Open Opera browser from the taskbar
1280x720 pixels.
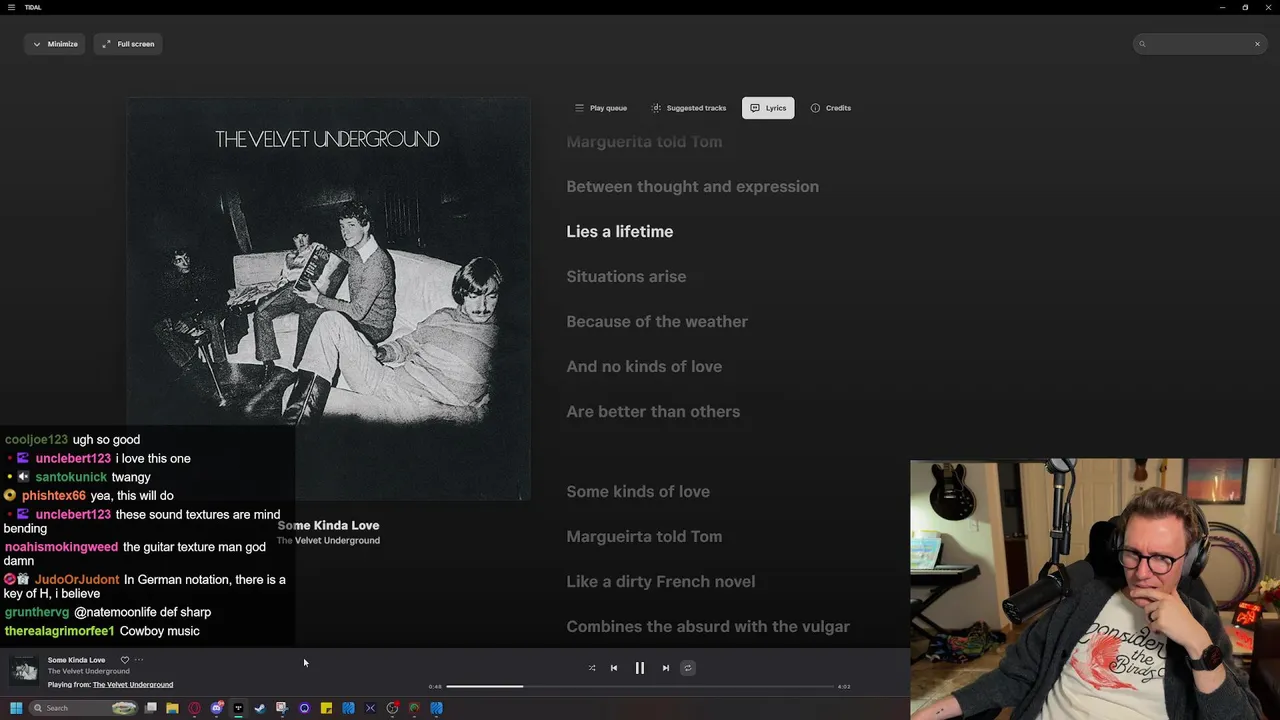194,708
